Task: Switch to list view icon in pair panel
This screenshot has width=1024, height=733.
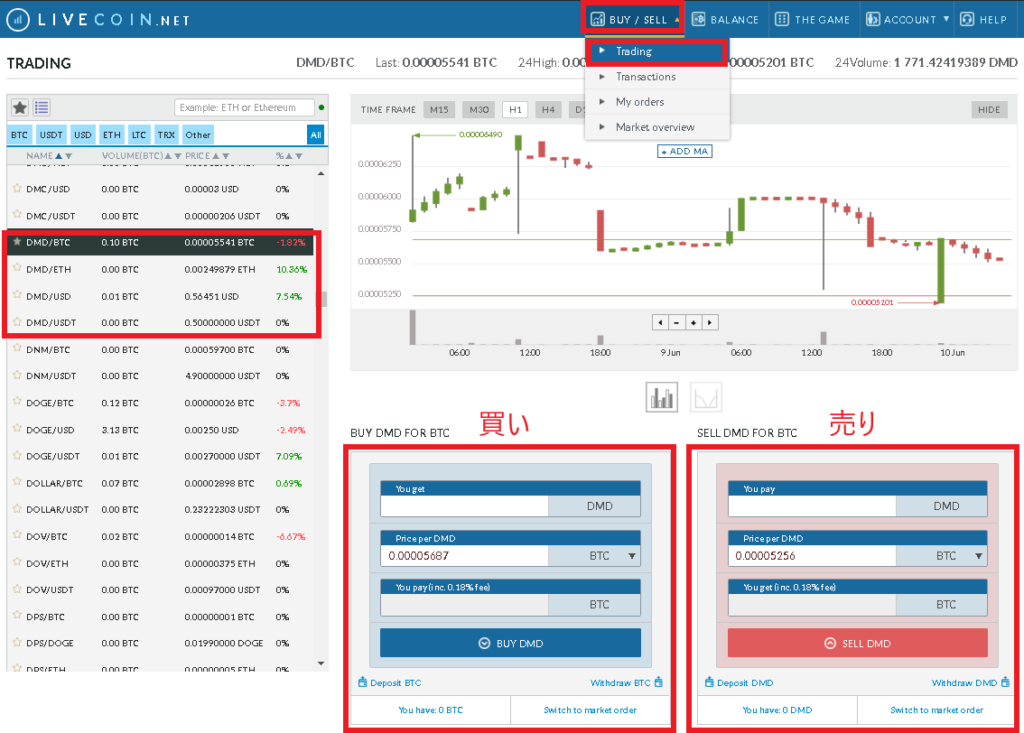Action: pyautogui.click(x=42, y=107)
